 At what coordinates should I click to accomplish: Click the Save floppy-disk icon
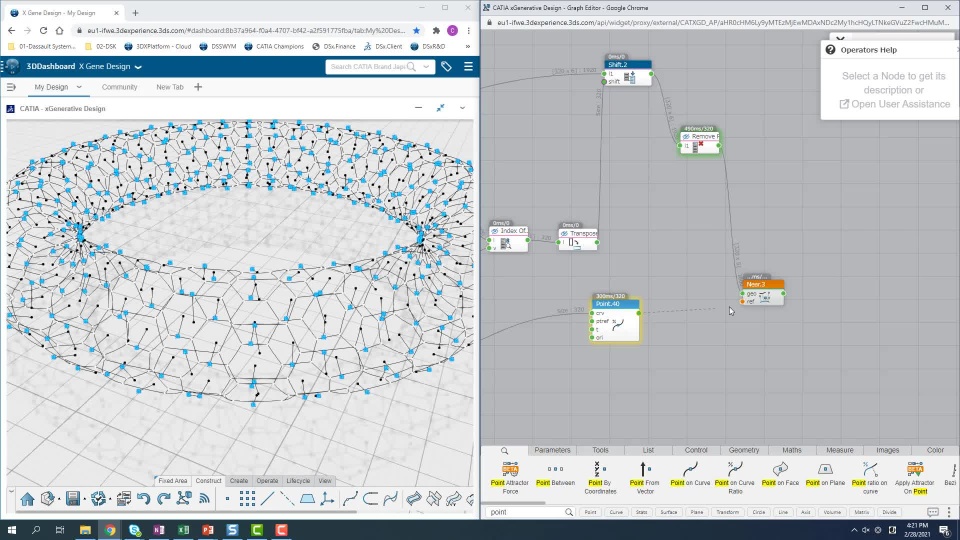73,499
